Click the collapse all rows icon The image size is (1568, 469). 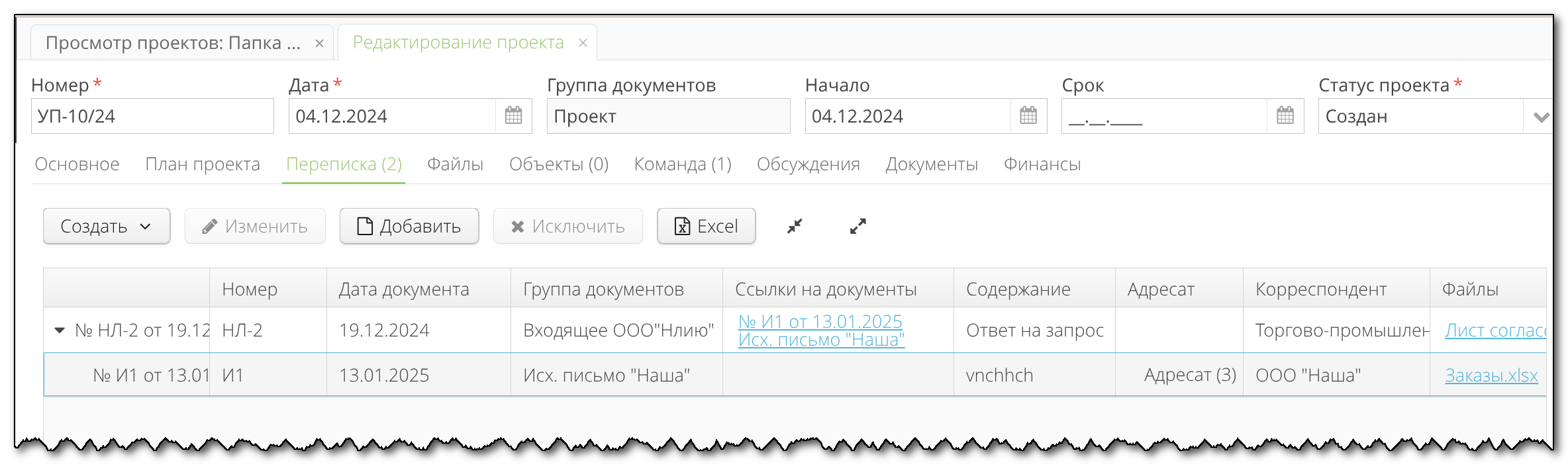click(x=795, y=227)
